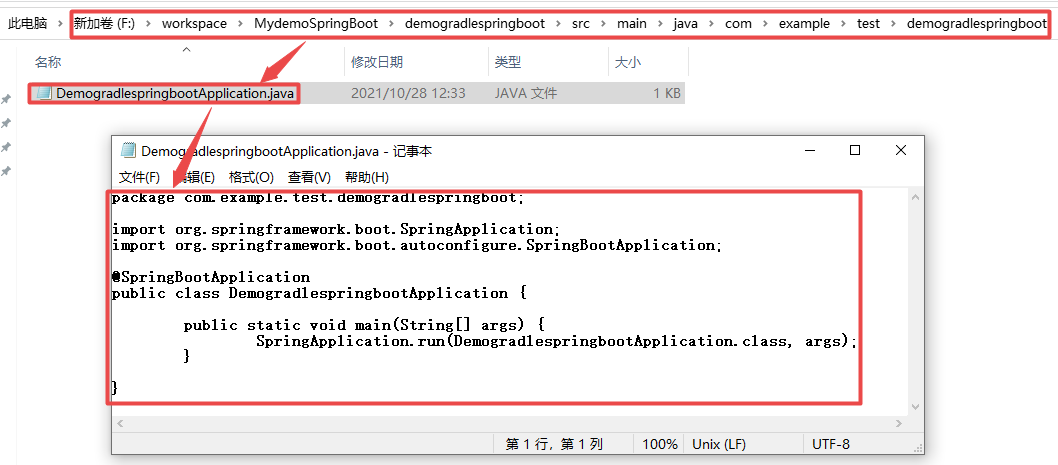Expand chevron after workspace breadcrumb
Image resolution: width=1058 pixels, height=465 pixels.
[241, 24]
